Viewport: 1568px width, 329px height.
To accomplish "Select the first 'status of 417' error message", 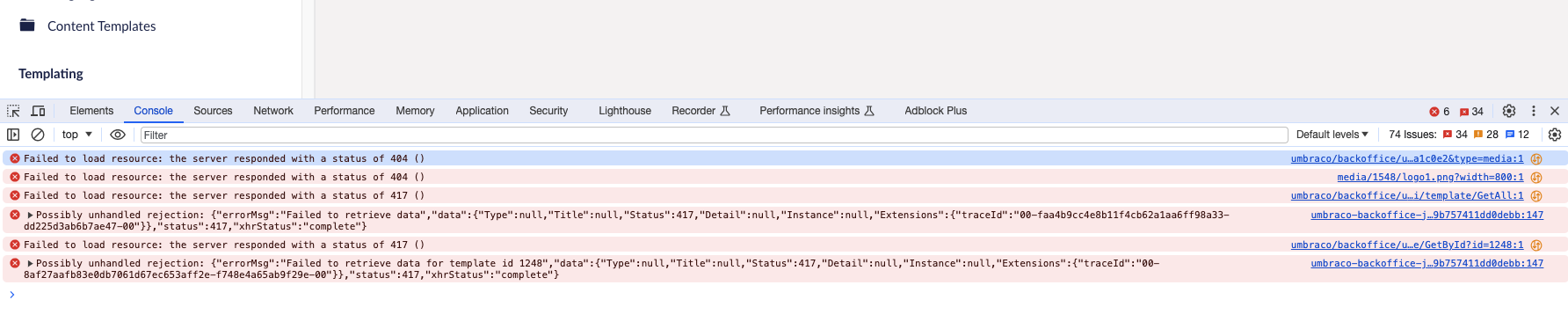I will tap(224, 195).
